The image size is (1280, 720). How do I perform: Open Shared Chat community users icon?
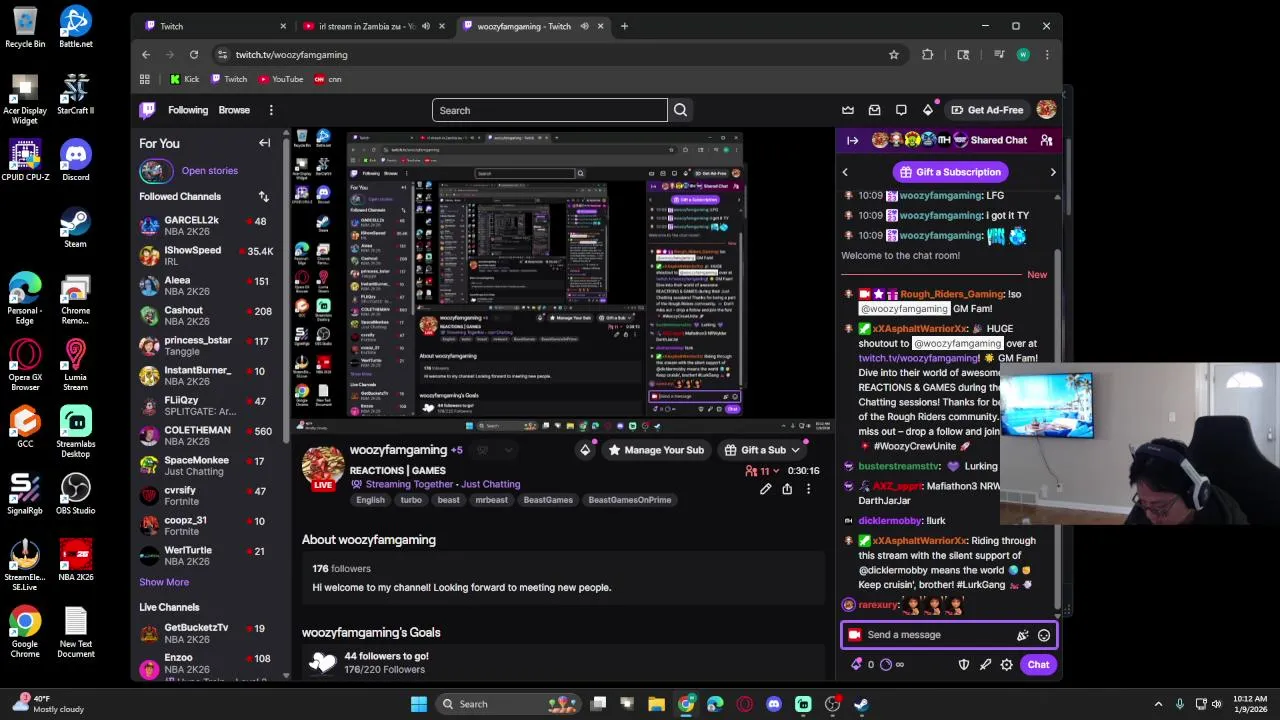(1046, 141)
